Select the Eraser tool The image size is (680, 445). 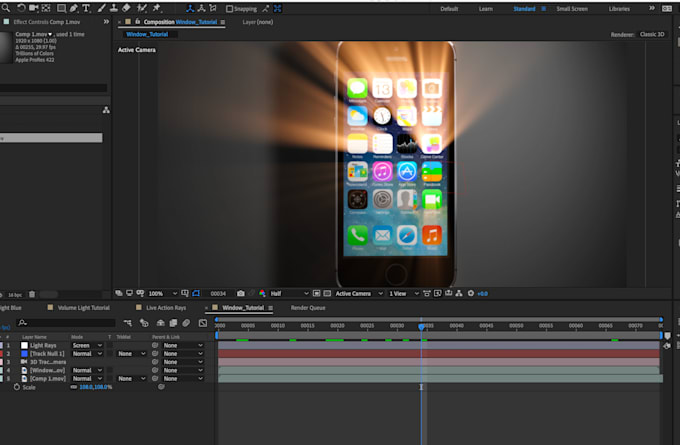click(x=126, y=8)
